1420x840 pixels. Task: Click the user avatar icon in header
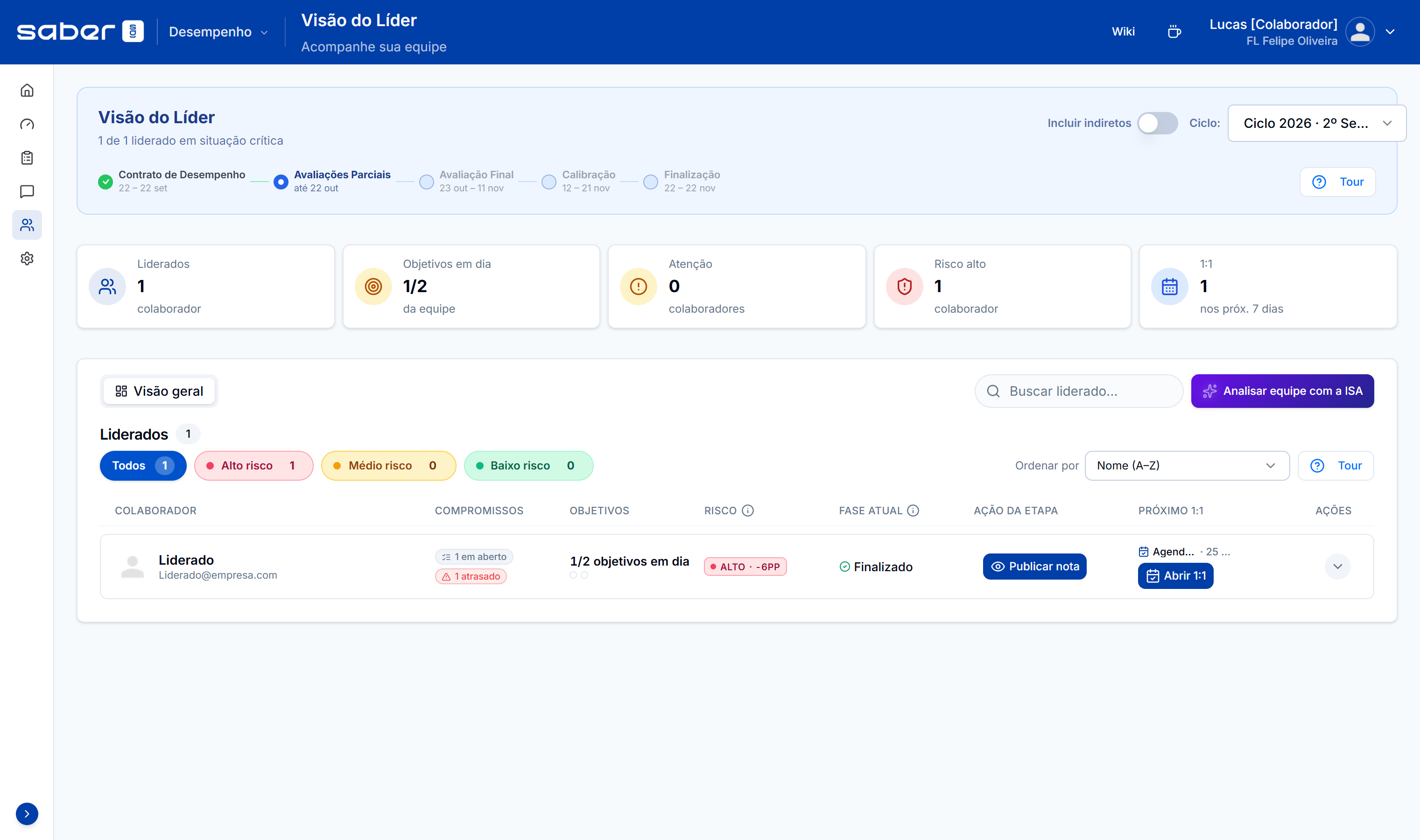tap(1360, 32)
